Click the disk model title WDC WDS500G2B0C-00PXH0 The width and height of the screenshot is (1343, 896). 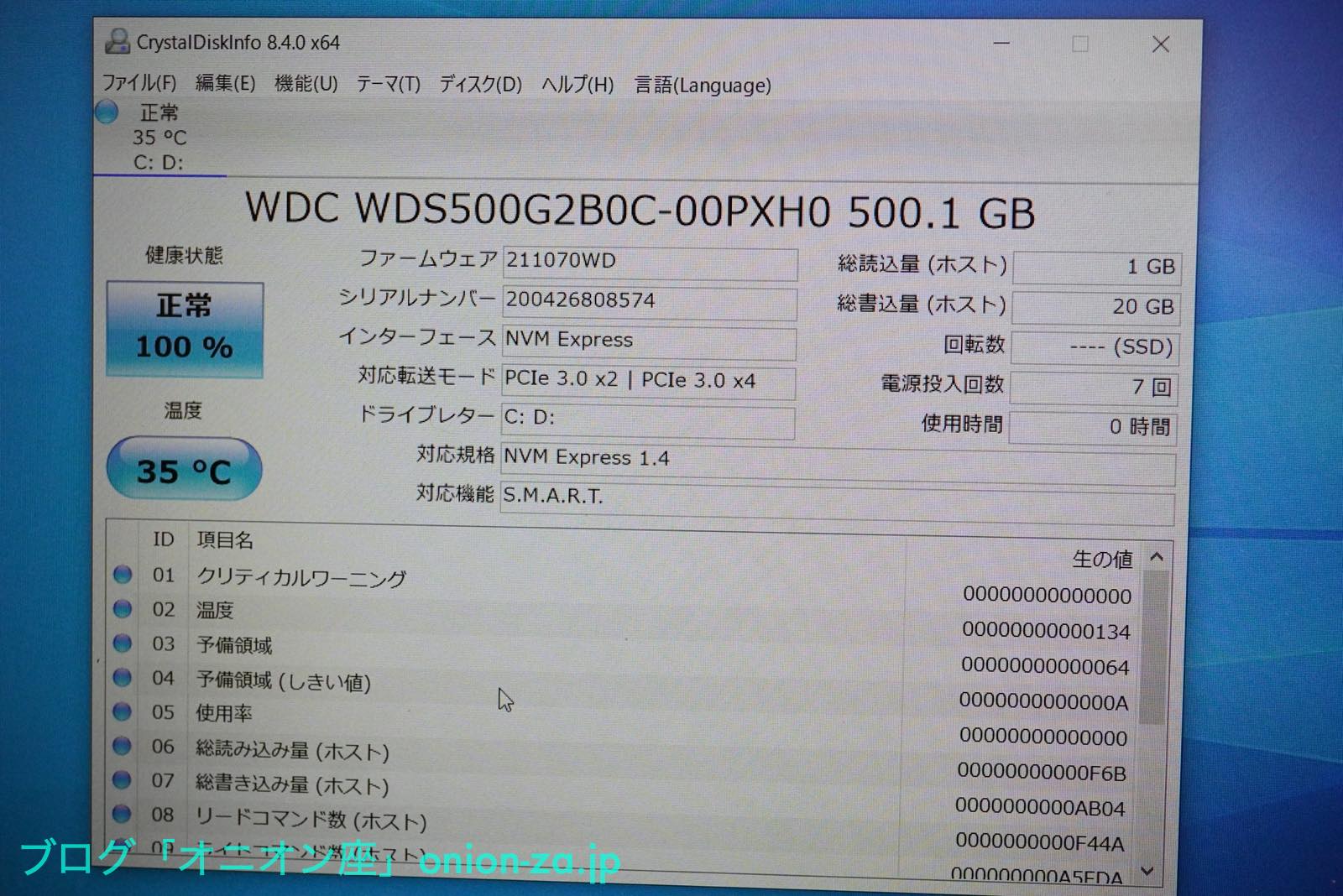(x=538, y=209)
